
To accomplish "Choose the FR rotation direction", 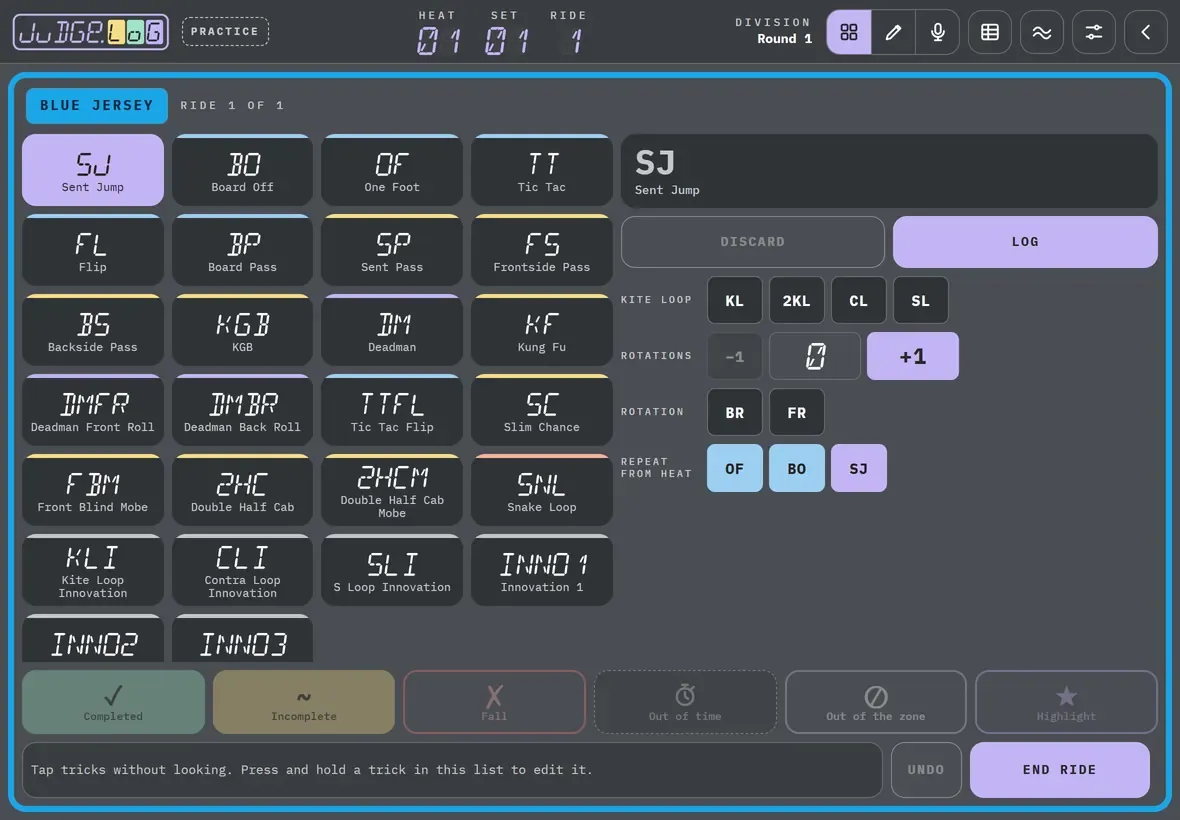I will tap(796, 412).
